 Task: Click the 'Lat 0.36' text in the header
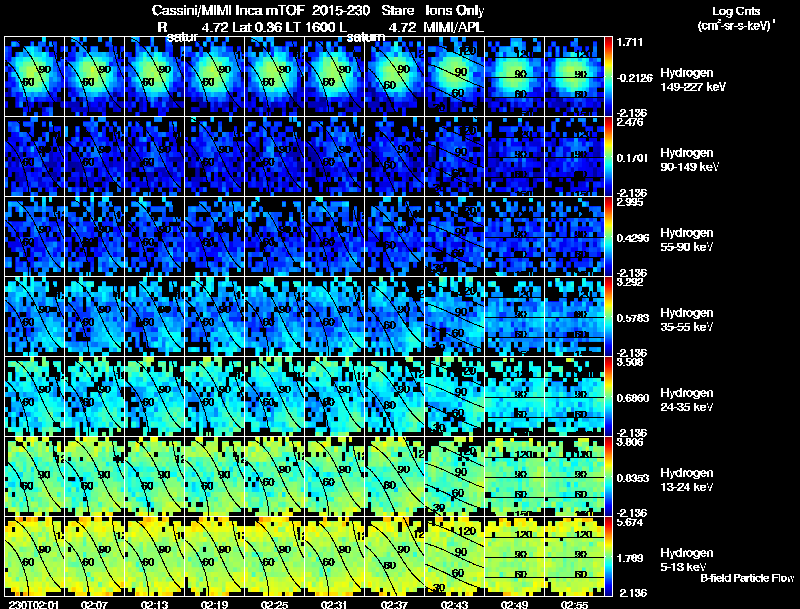(x=256, y=27)
